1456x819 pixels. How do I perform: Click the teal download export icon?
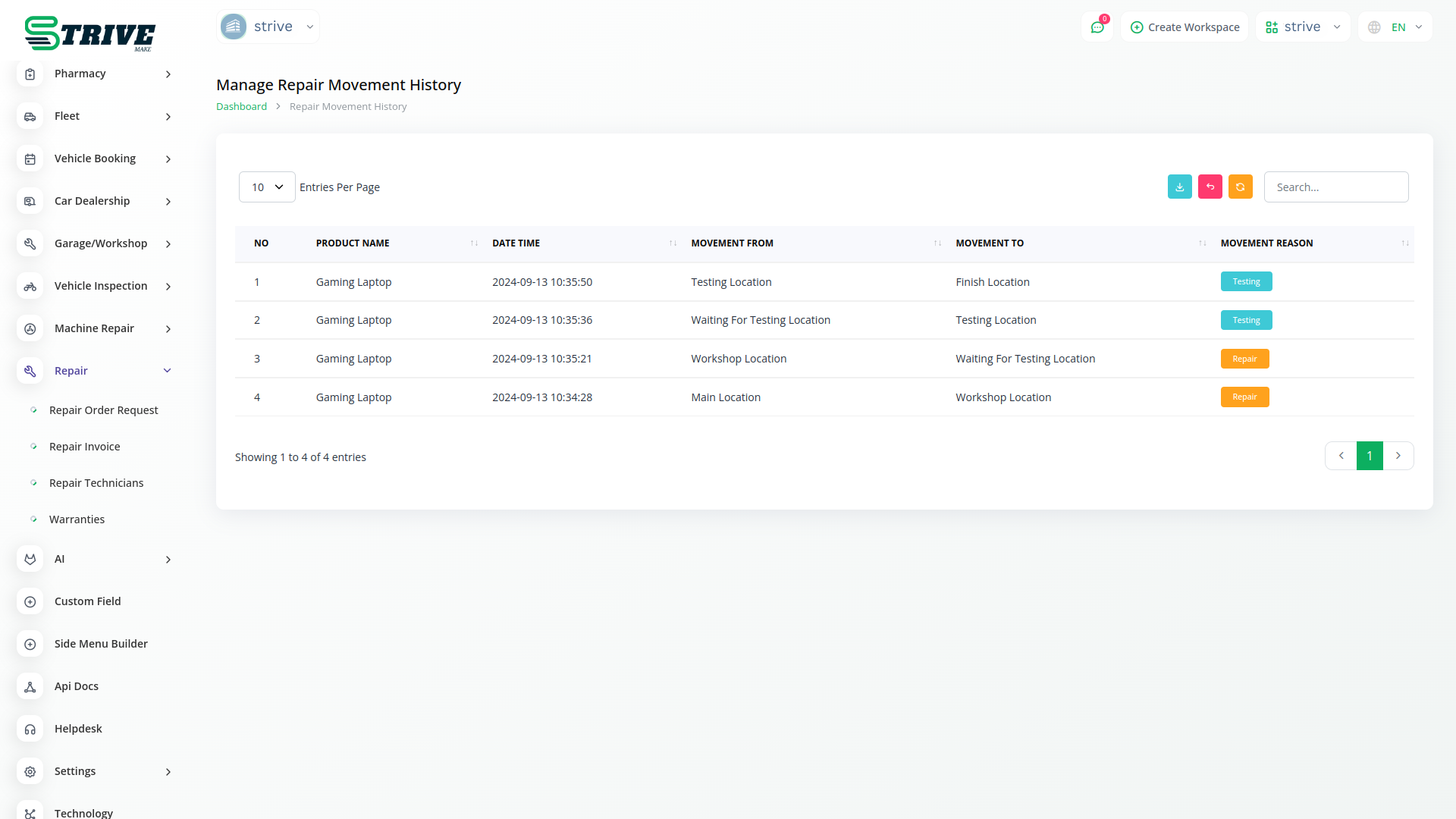click(x=1179, y=187)
